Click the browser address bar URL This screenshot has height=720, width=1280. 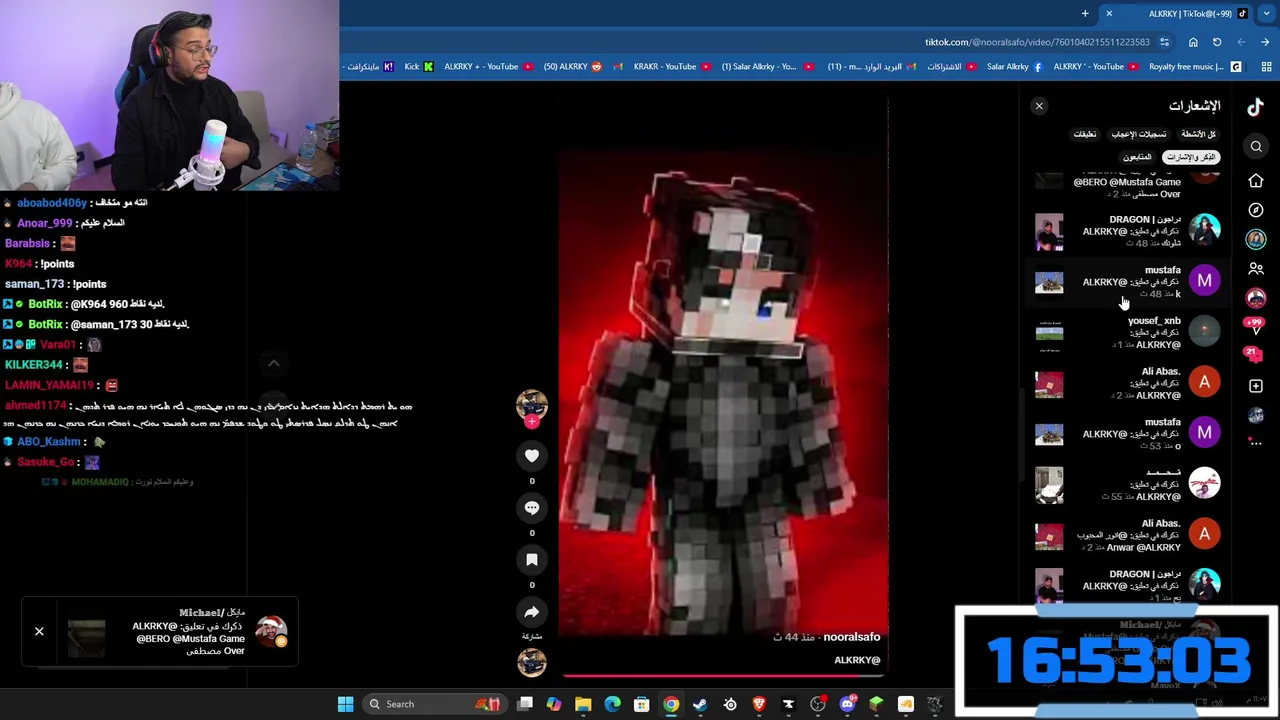[x=1037, y=42]
